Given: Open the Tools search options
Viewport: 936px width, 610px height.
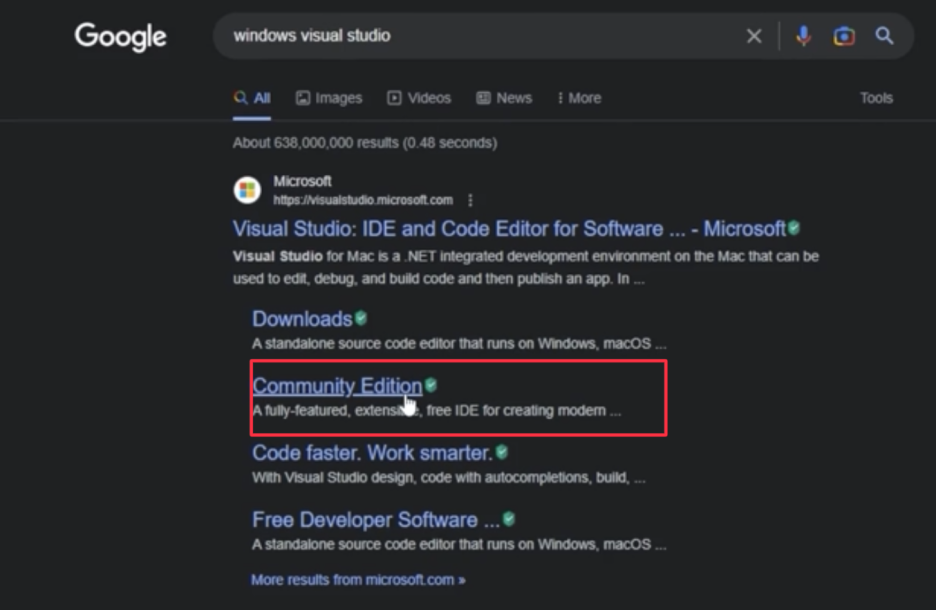Looking at the screenshot, I should [x=876, y=98].
